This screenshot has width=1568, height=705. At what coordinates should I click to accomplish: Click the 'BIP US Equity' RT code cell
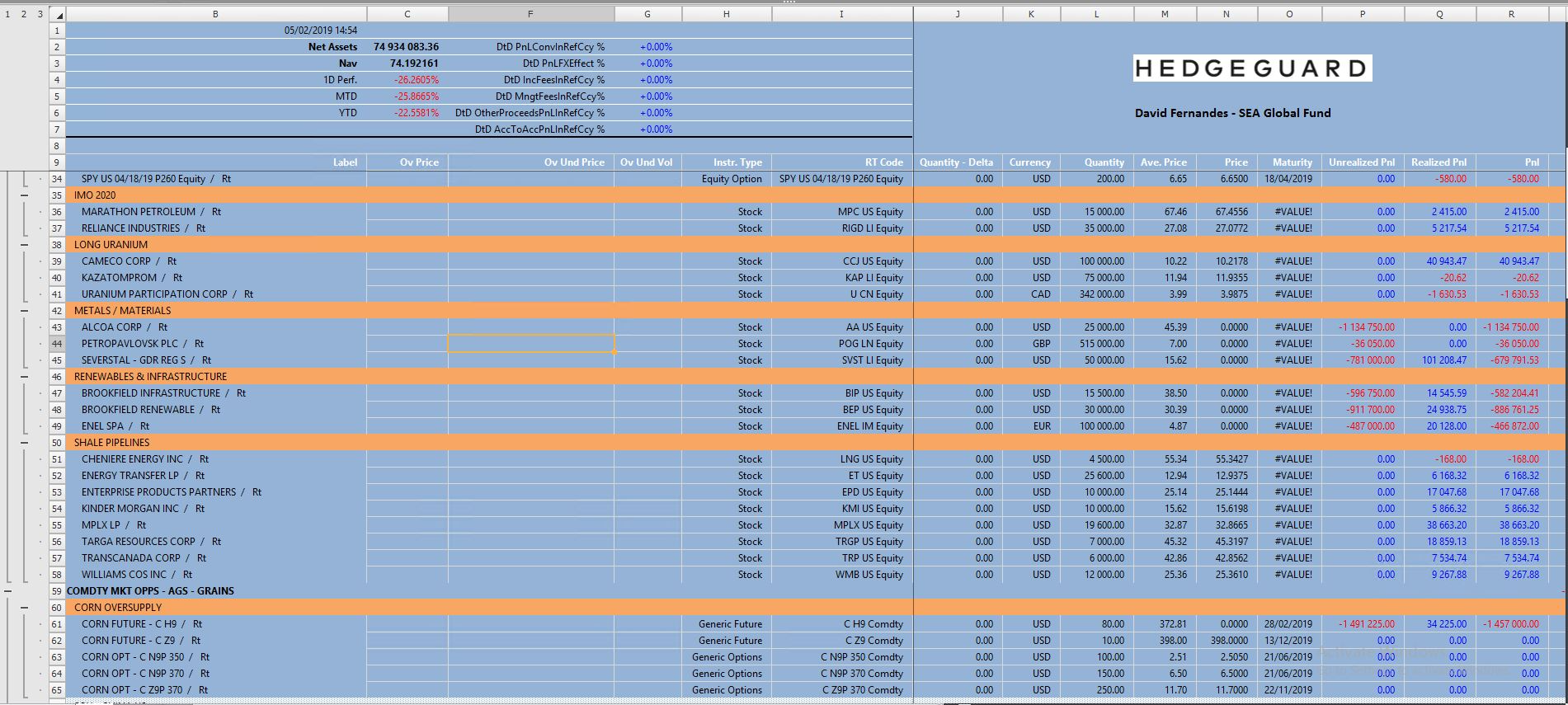(x=842, y=393)
